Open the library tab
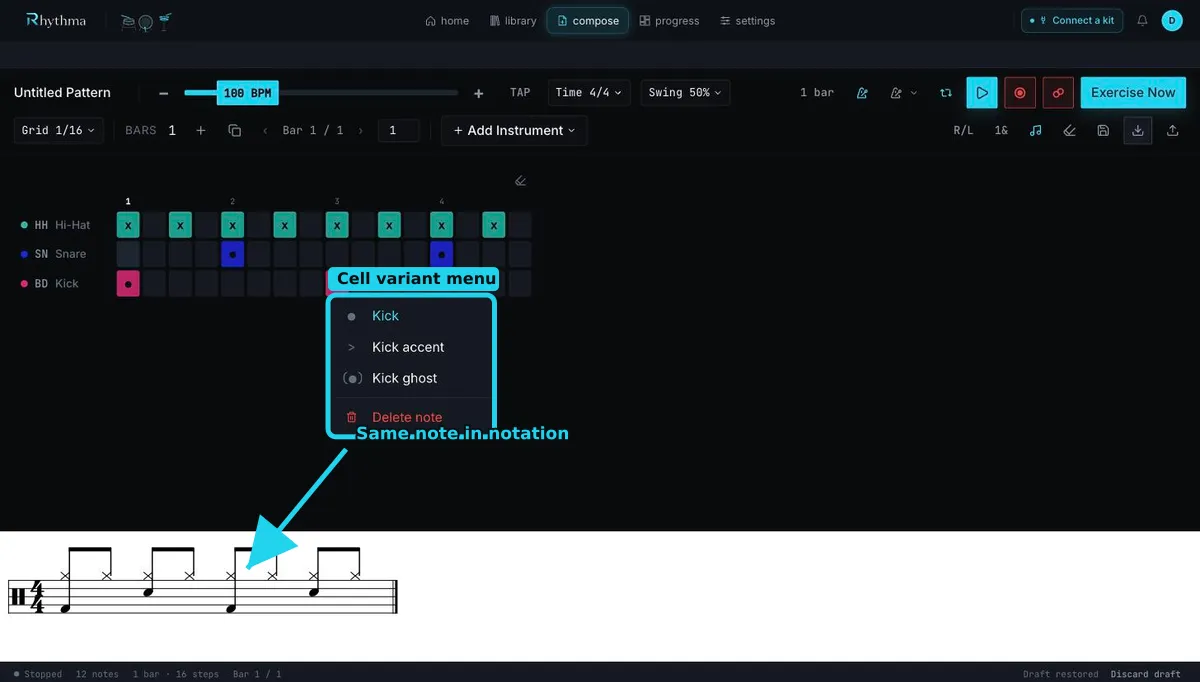The height and width of the screenshot is (682, 1200). 513,20
